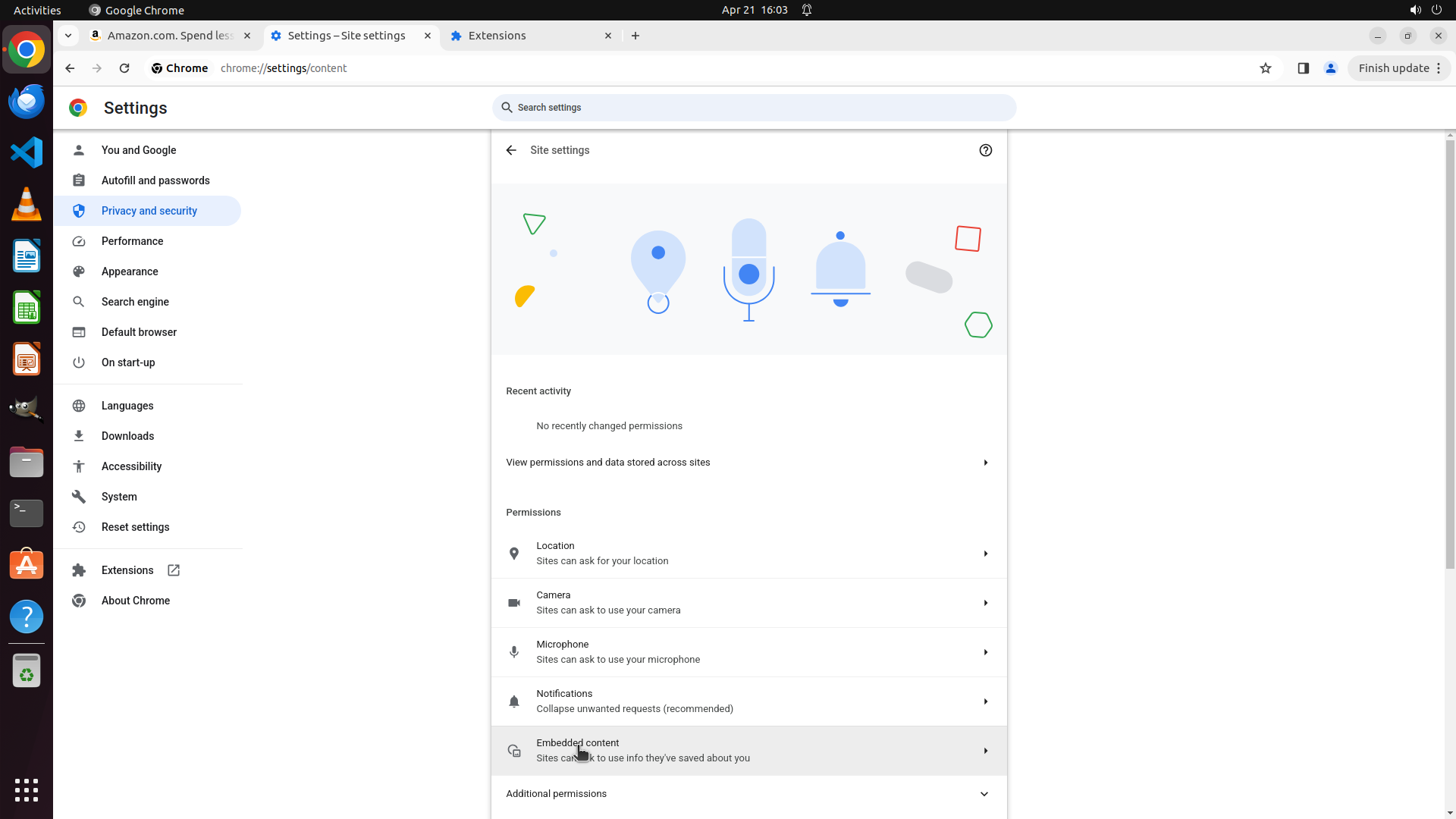The height and width of the screenshot is (819, 1456).
Task: Open Extensions via the external link icon
Action: (x=174, y=570)
